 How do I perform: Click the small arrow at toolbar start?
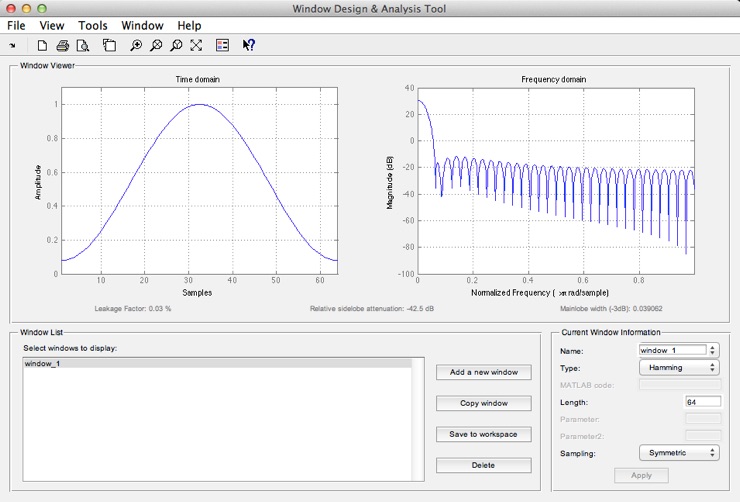pos(12,46)
